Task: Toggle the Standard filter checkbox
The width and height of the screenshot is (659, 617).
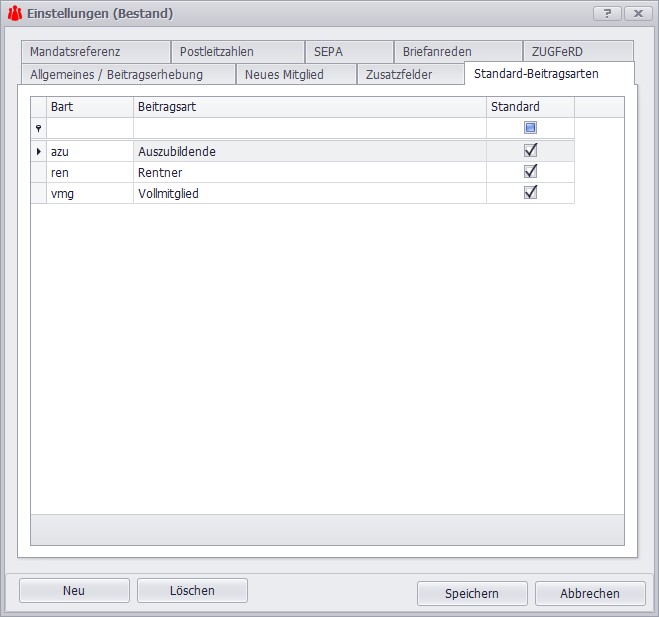Action: coord(530,128)
